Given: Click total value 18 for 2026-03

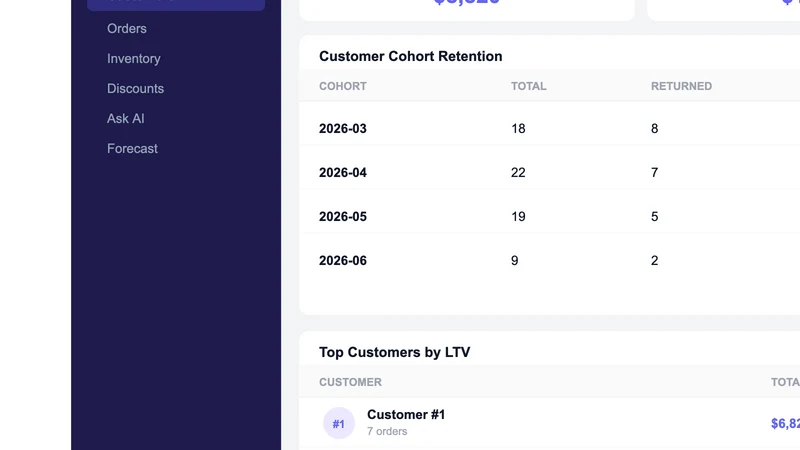Looking at the screenshot, I should click(518, 129).
